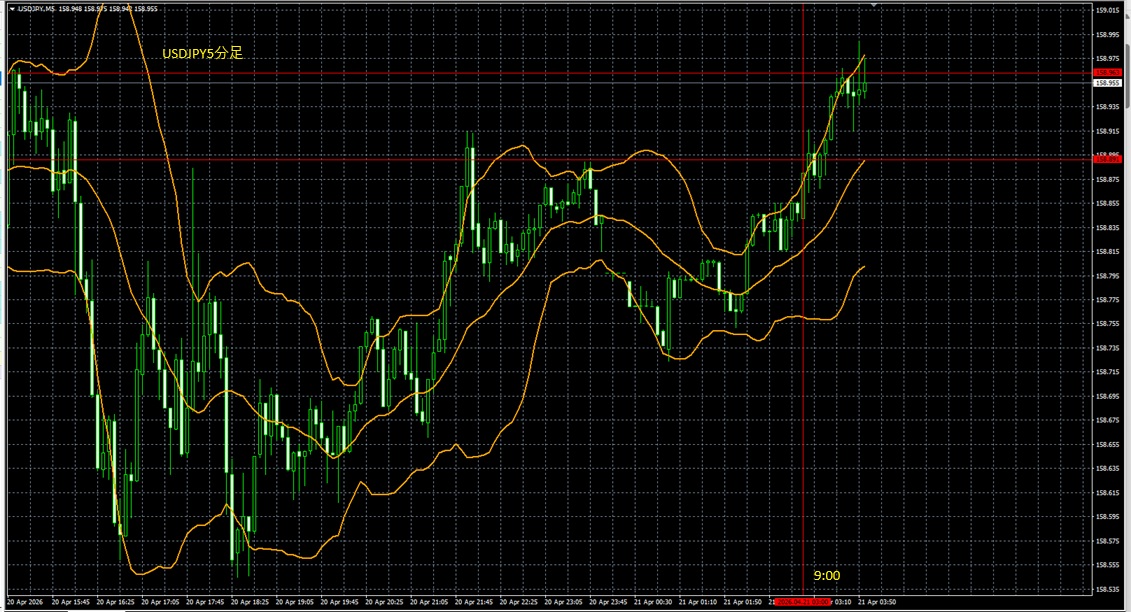This screenshot has width=1131, height=612.
Task: Select the yellow USDJPY5分足 text label
Action: 203,54
